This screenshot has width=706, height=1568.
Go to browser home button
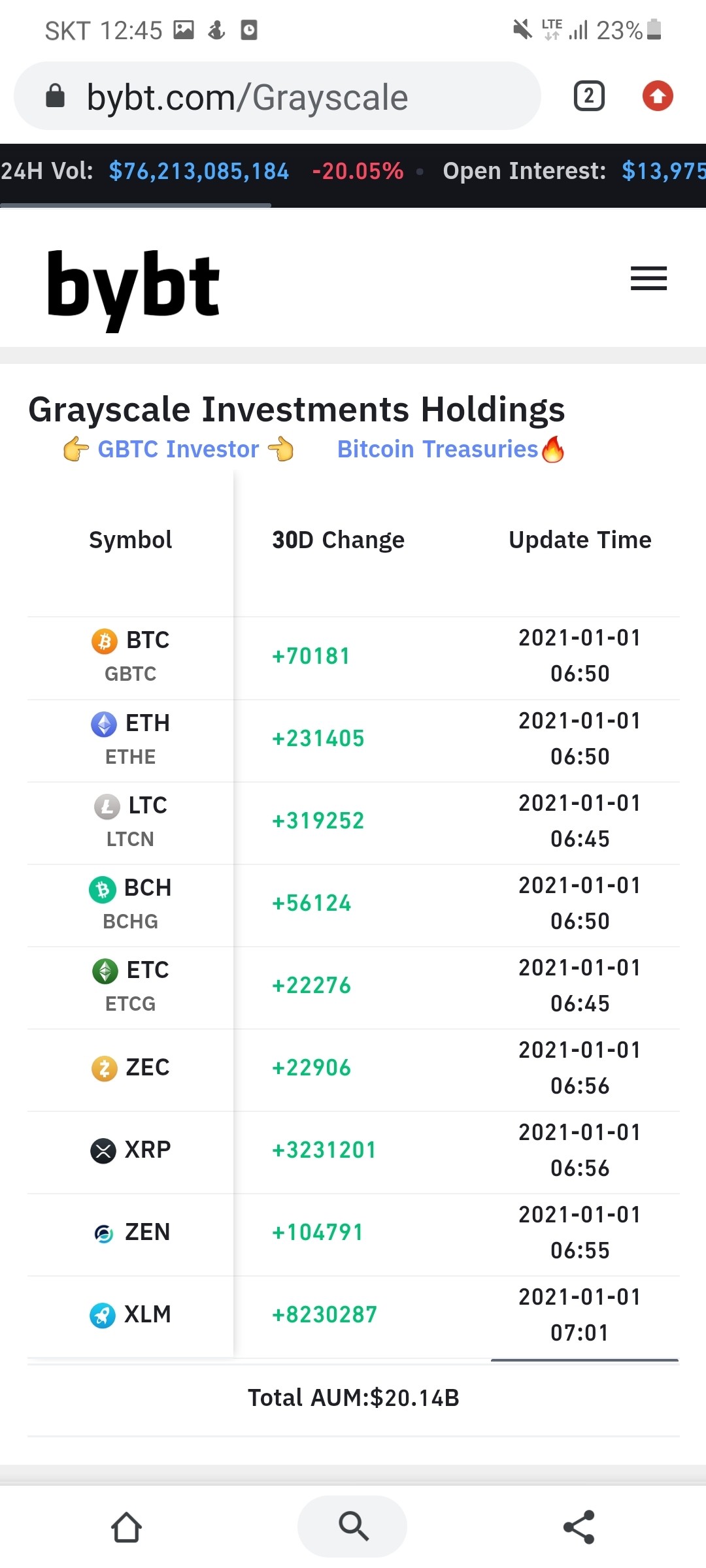coord(126,1527)
